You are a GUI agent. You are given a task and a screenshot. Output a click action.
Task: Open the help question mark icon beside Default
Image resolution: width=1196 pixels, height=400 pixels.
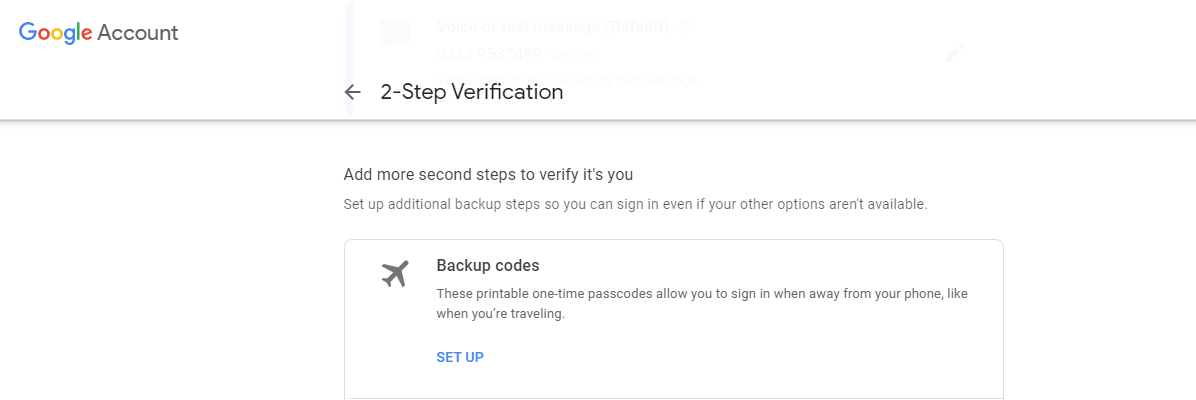coord(686,27)
